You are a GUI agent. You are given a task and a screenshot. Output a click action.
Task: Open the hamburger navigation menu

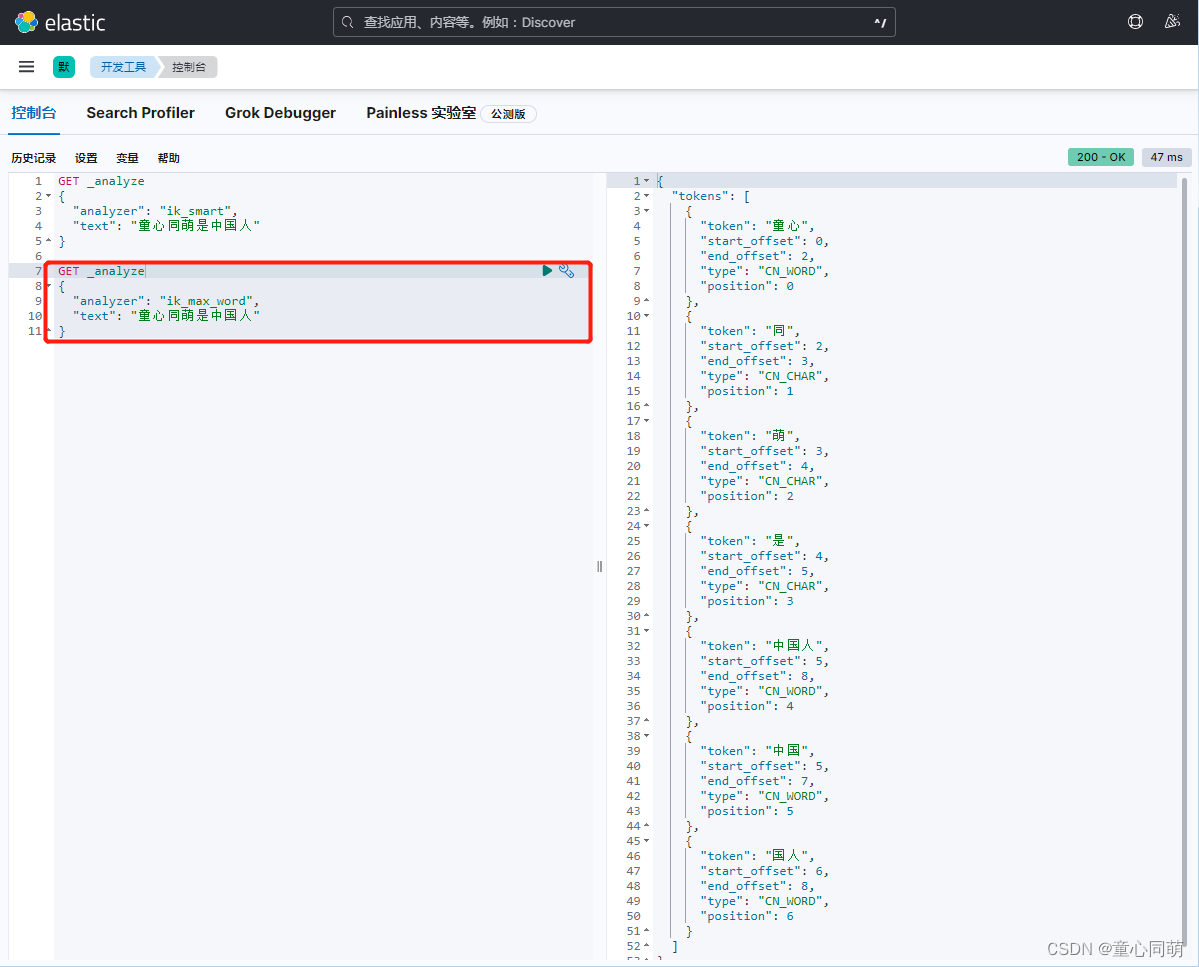point(26,67)
